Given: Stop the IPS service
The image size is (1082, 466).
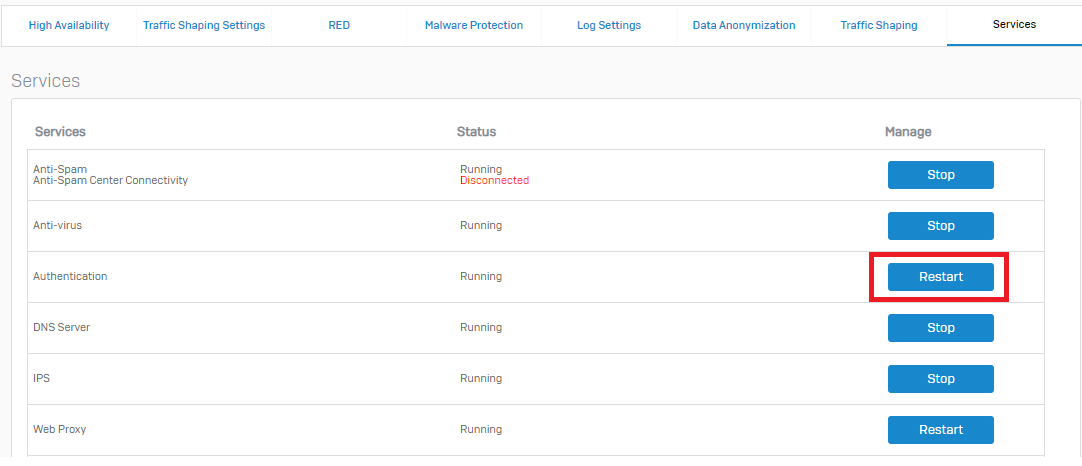Looking at the screenshot, I should 940,379.
